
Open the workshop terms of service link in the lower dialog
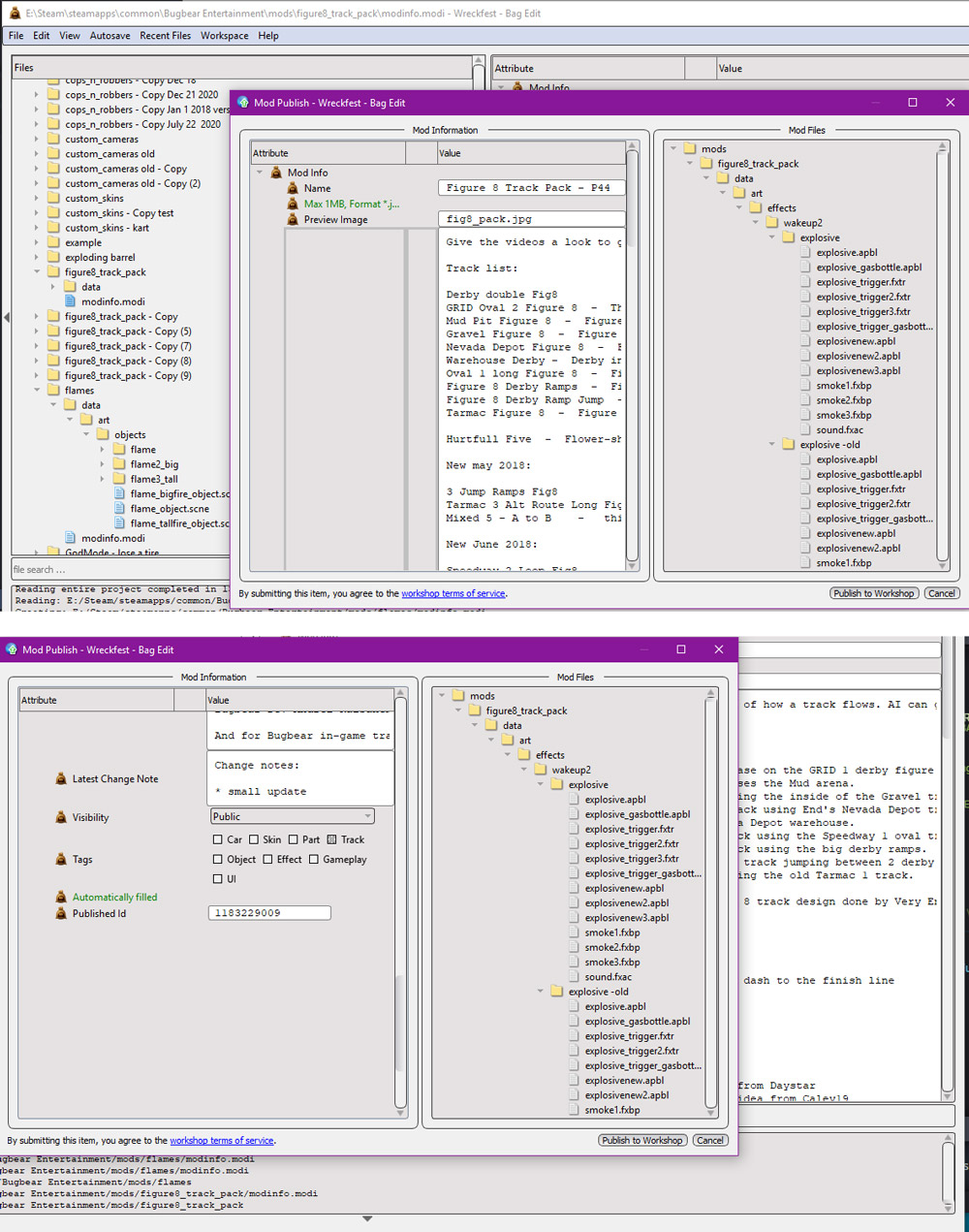coord(222,1141)
